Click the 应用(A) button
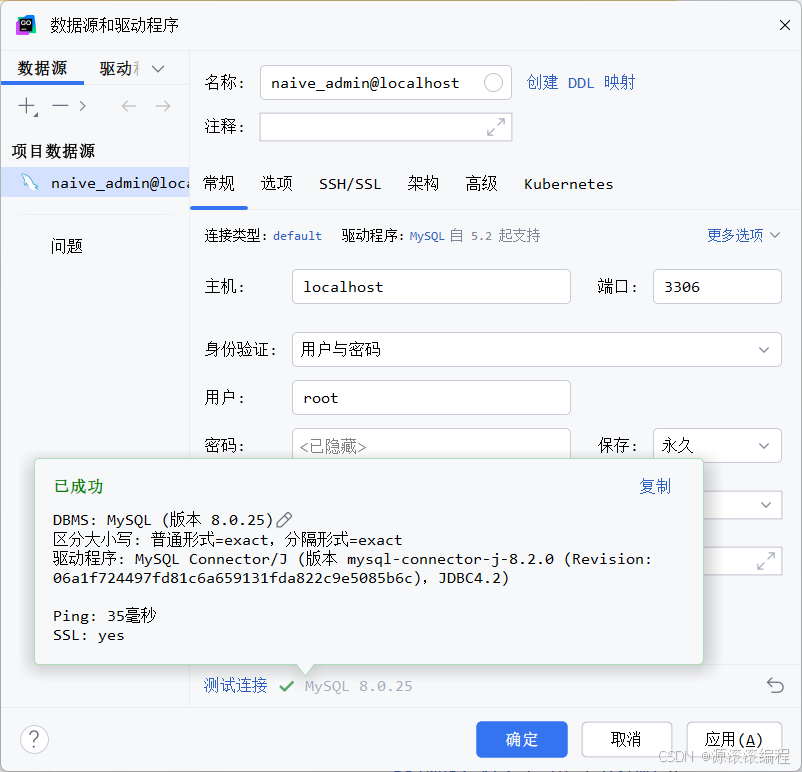Screen dimensions: 802x772 point(734,739)
